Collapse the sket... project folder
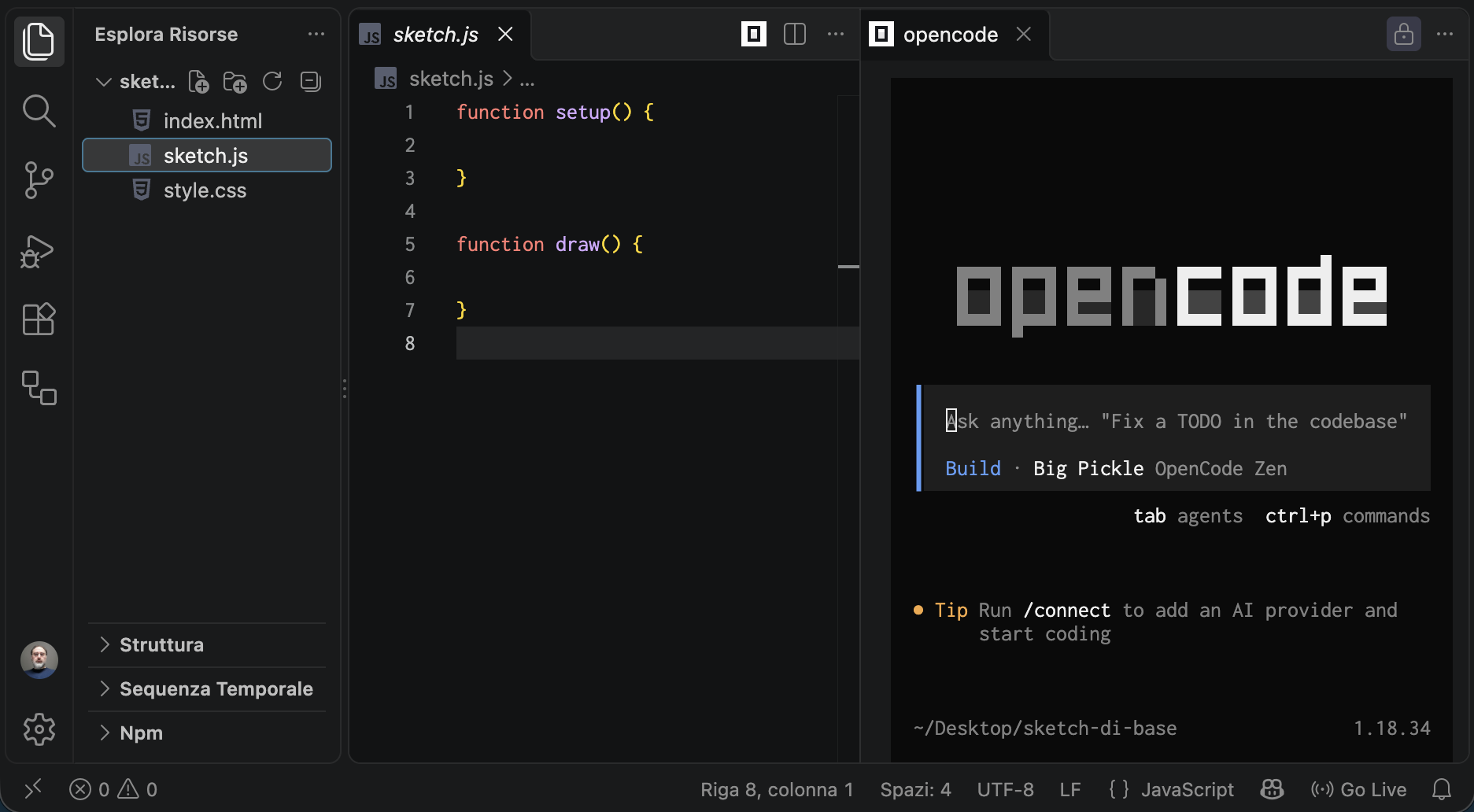The image size is (1474, 812). tap(103, 81)
